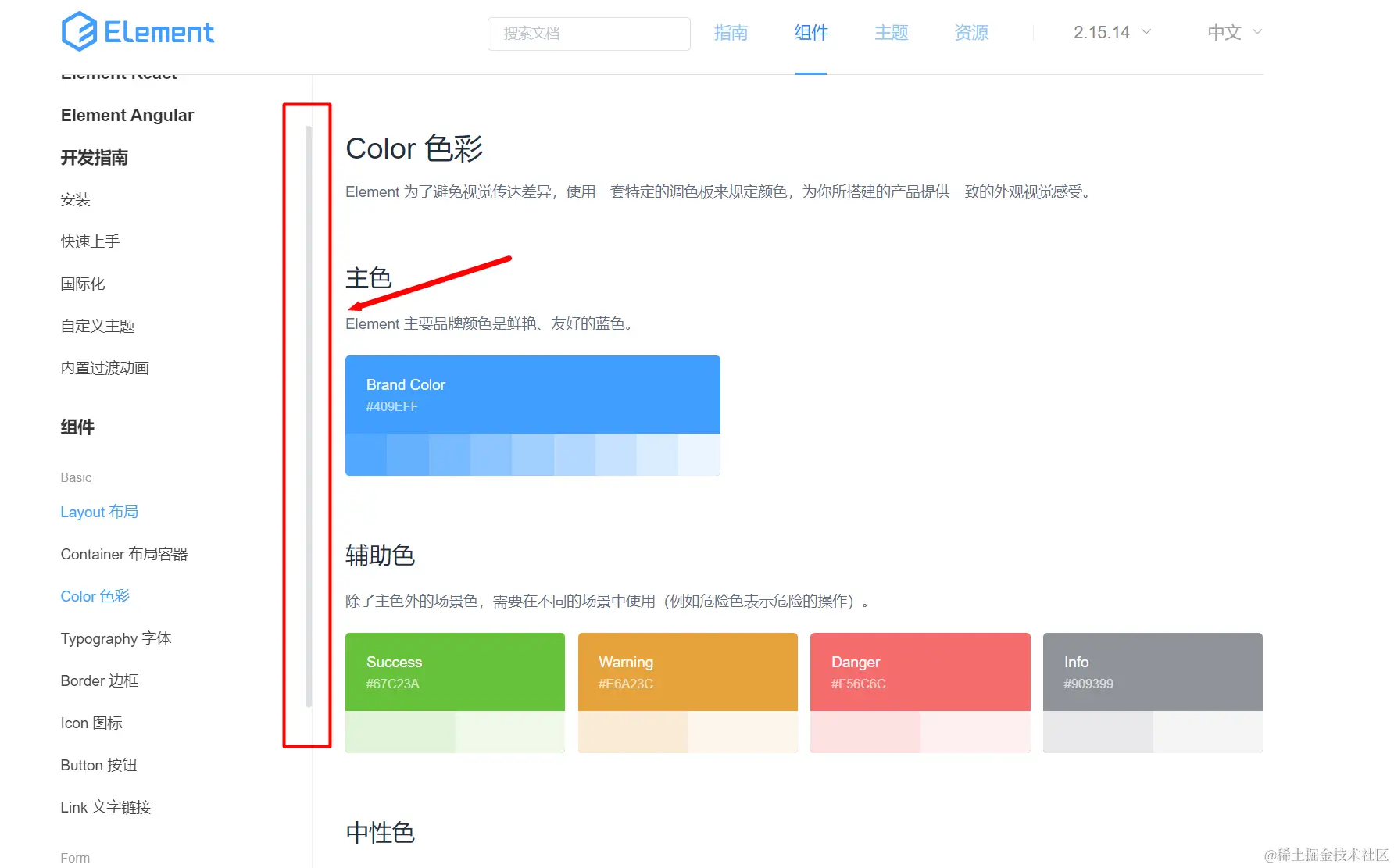
Task: Click the 组件 sidebar heading
Action: click(x=77, y=427)
